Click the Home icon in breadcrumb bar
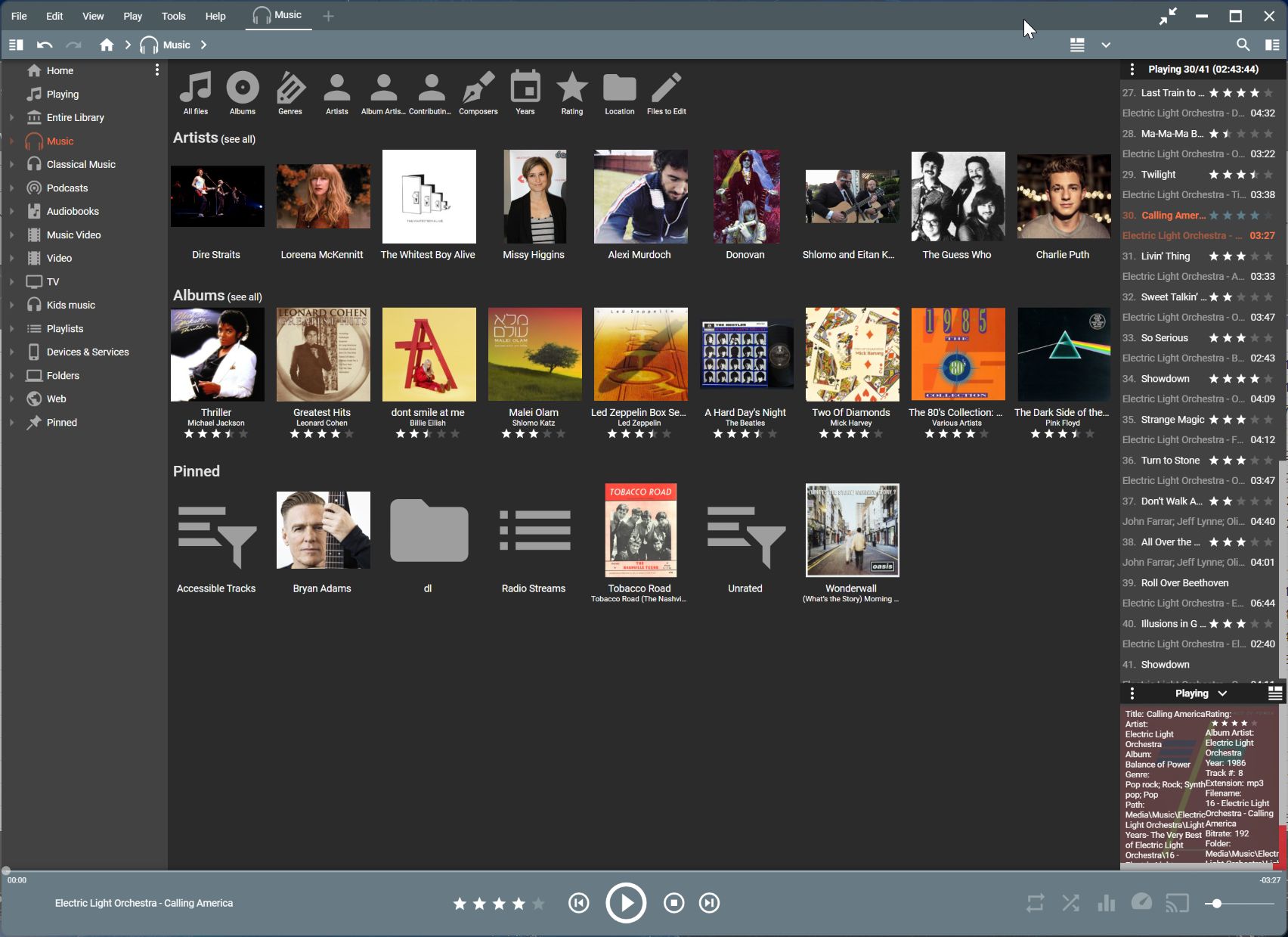Screen dimensions: 1288x937 [x=107, y=45]
